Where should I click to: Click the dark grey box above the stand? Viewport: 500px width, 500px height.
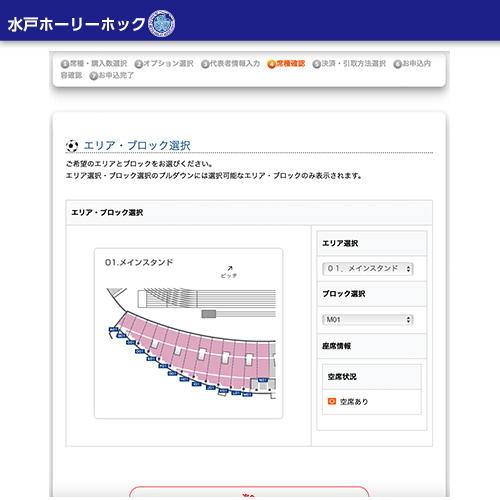pos(209,314)
